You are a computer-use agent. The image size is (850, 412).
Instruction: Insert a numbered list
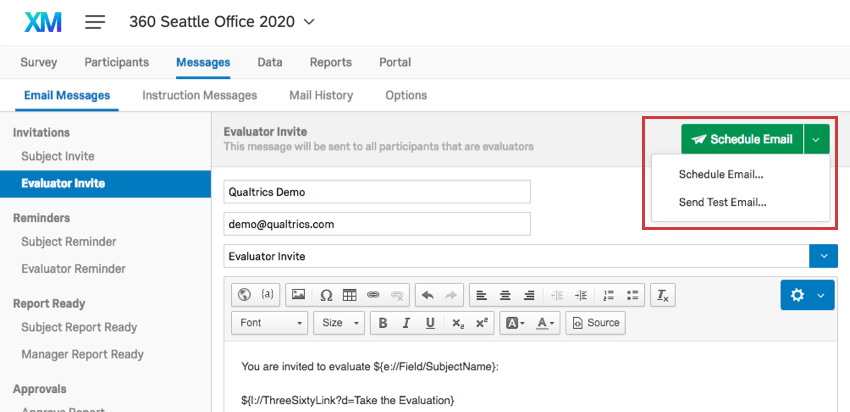point(608,295)
